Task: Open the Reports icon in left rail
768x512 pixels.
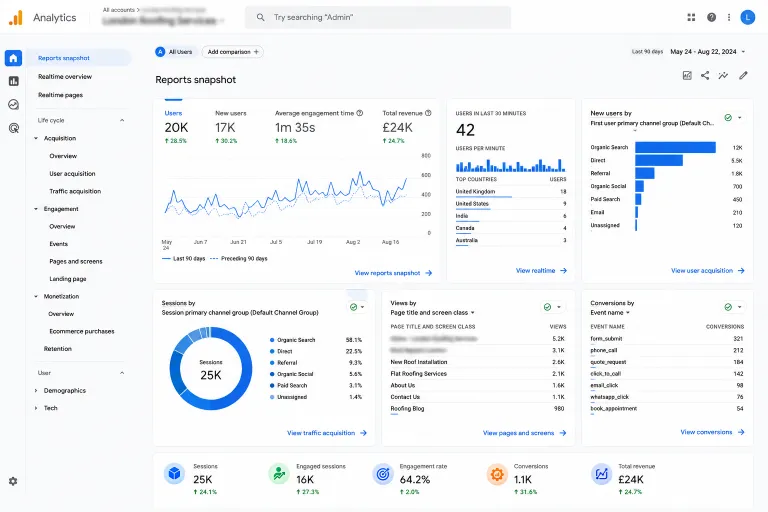Action: point(14,81)
